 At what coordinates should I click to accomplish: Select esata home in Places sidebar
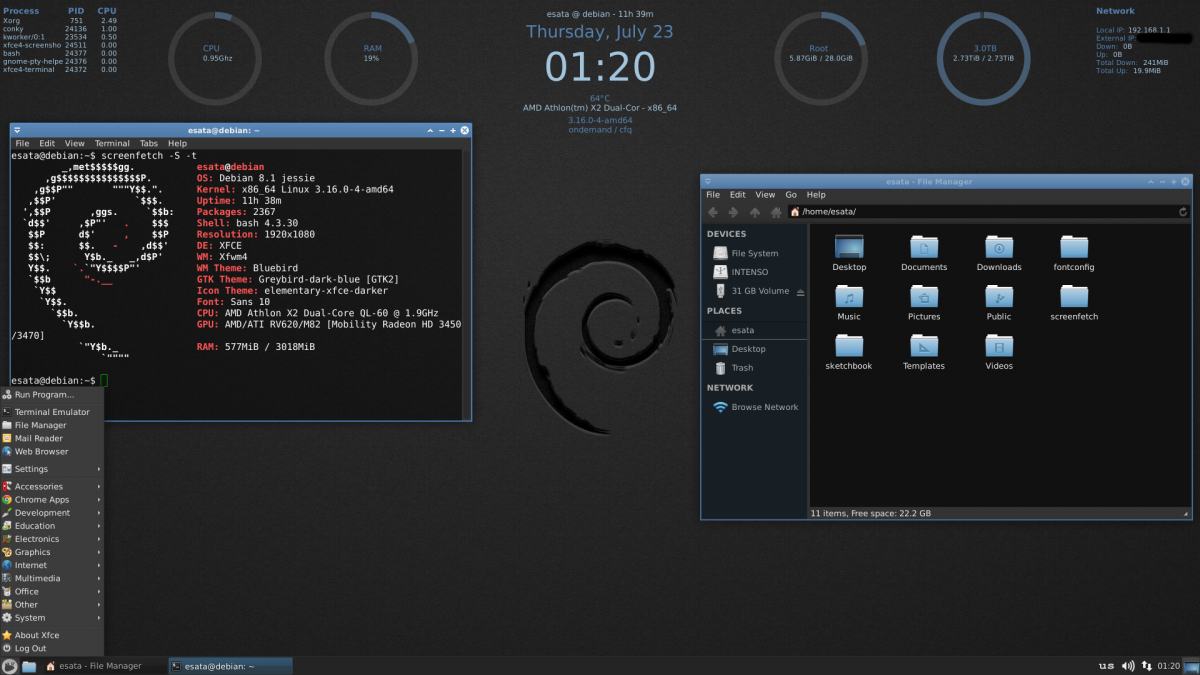click(755, 330)
